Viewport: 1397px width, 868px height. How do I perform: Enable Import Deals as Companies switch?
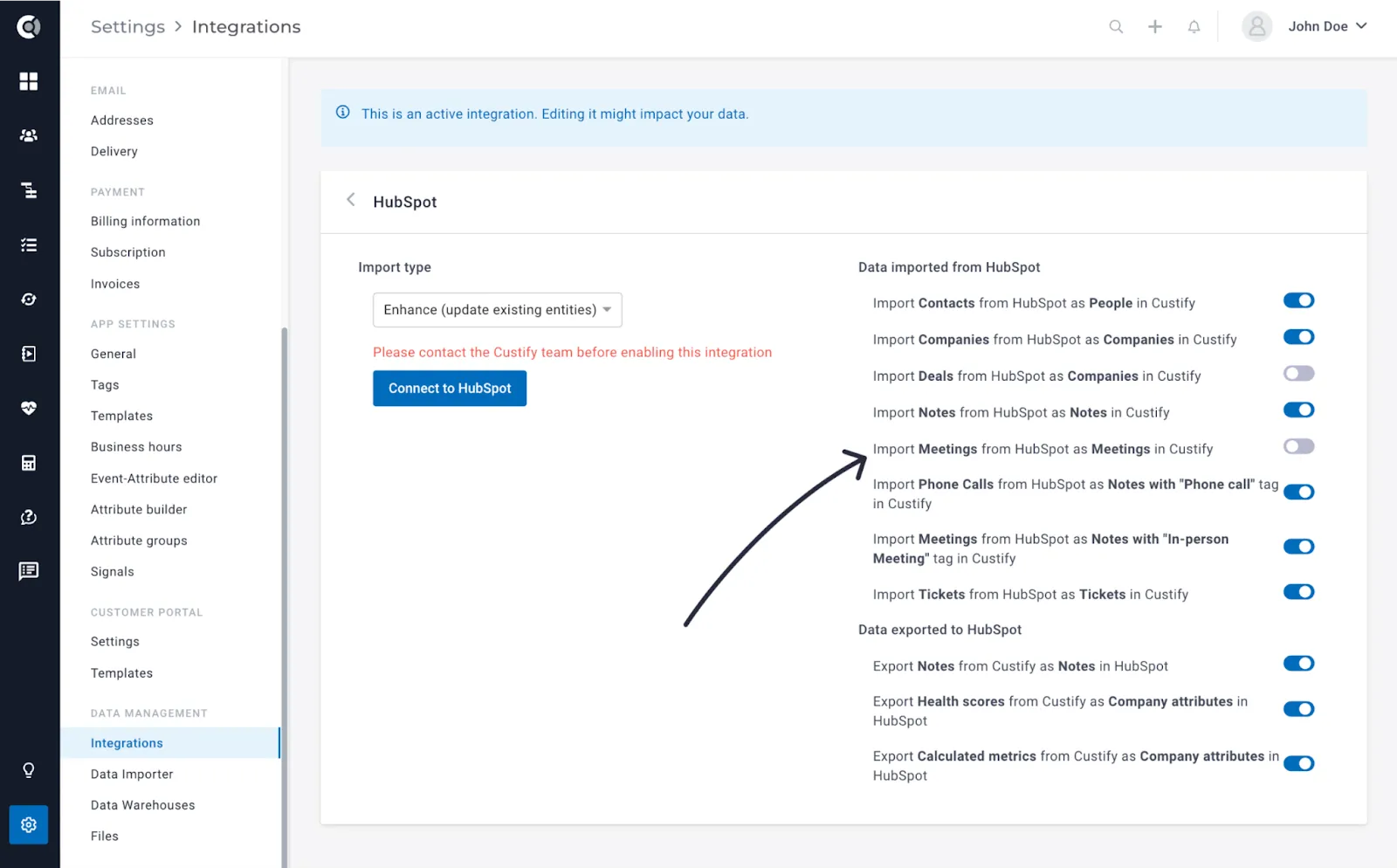coord(1298,374)
